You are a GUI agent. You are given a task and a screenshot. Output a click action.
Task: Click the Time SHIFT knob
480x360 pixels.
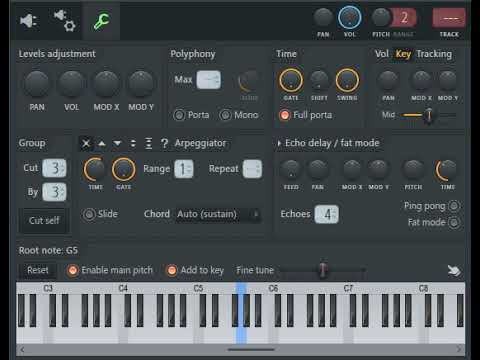(319, 81)
